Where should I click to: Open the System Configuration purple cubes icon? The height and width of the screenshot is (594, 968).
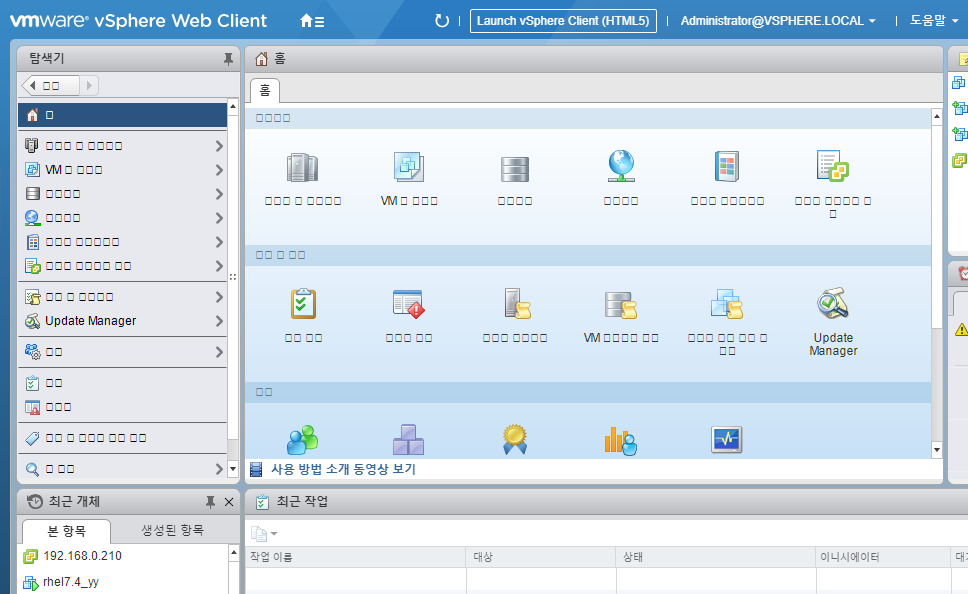[x=409, y=440]
